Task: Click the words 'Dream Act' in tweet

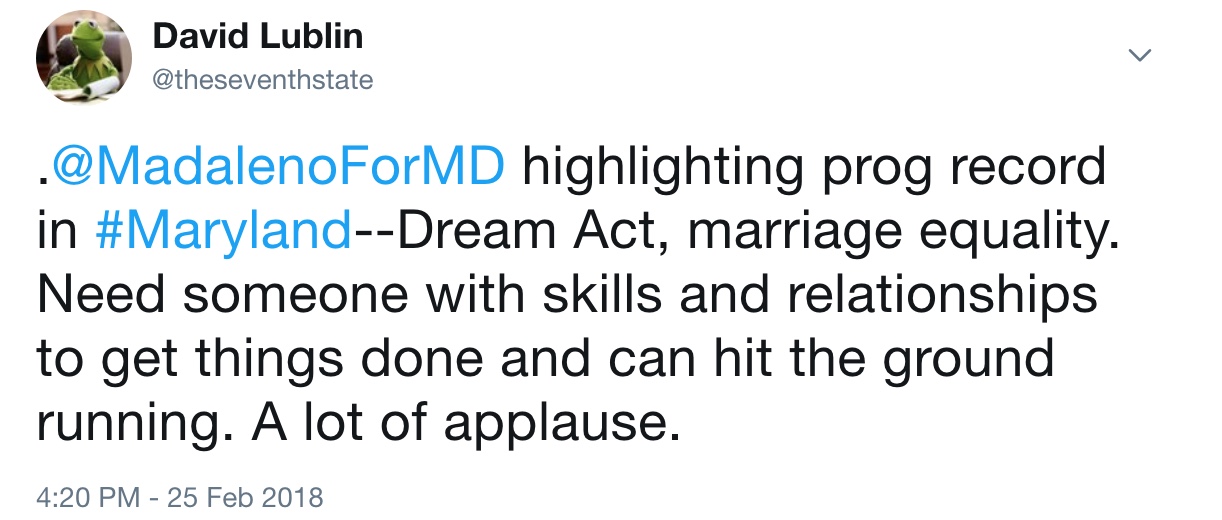Action: [x=516, y=232]
